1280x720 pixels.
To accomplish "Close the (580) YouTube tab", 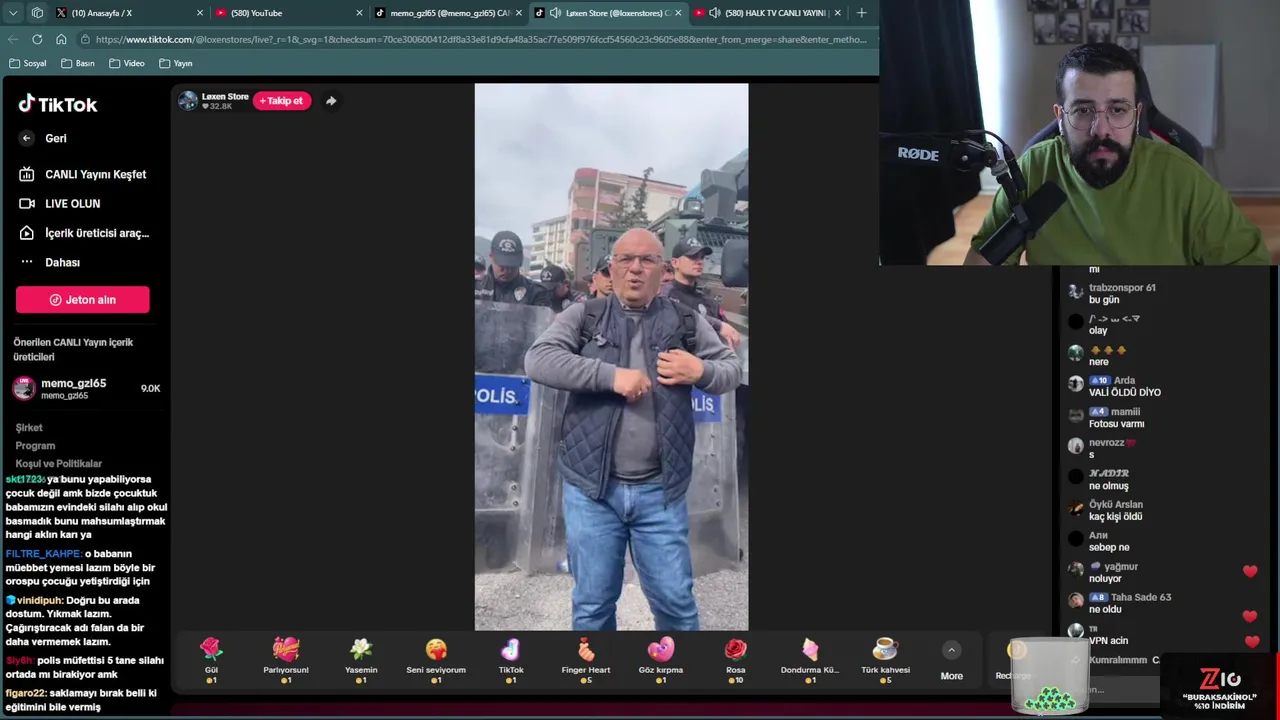I will tap(359, 13).
